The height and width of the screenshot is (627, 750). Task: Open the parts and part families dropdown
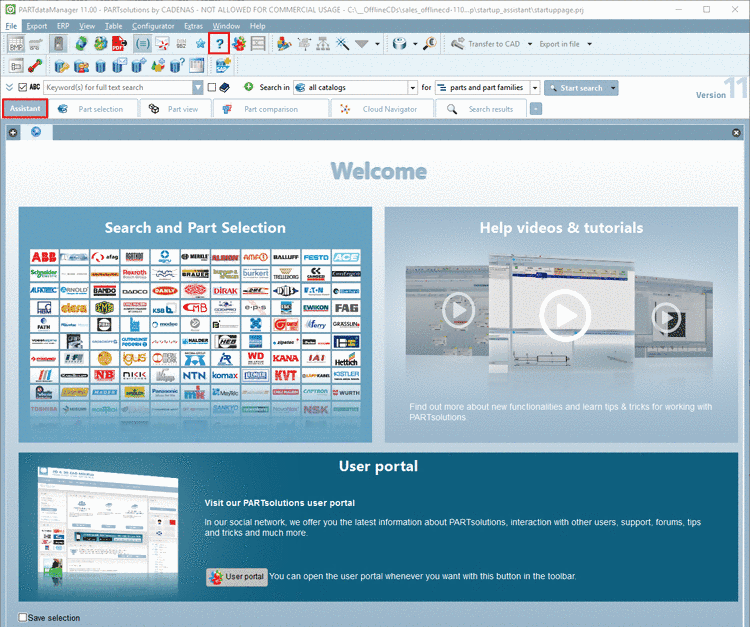pyautogui.click(x=535, y=88)
